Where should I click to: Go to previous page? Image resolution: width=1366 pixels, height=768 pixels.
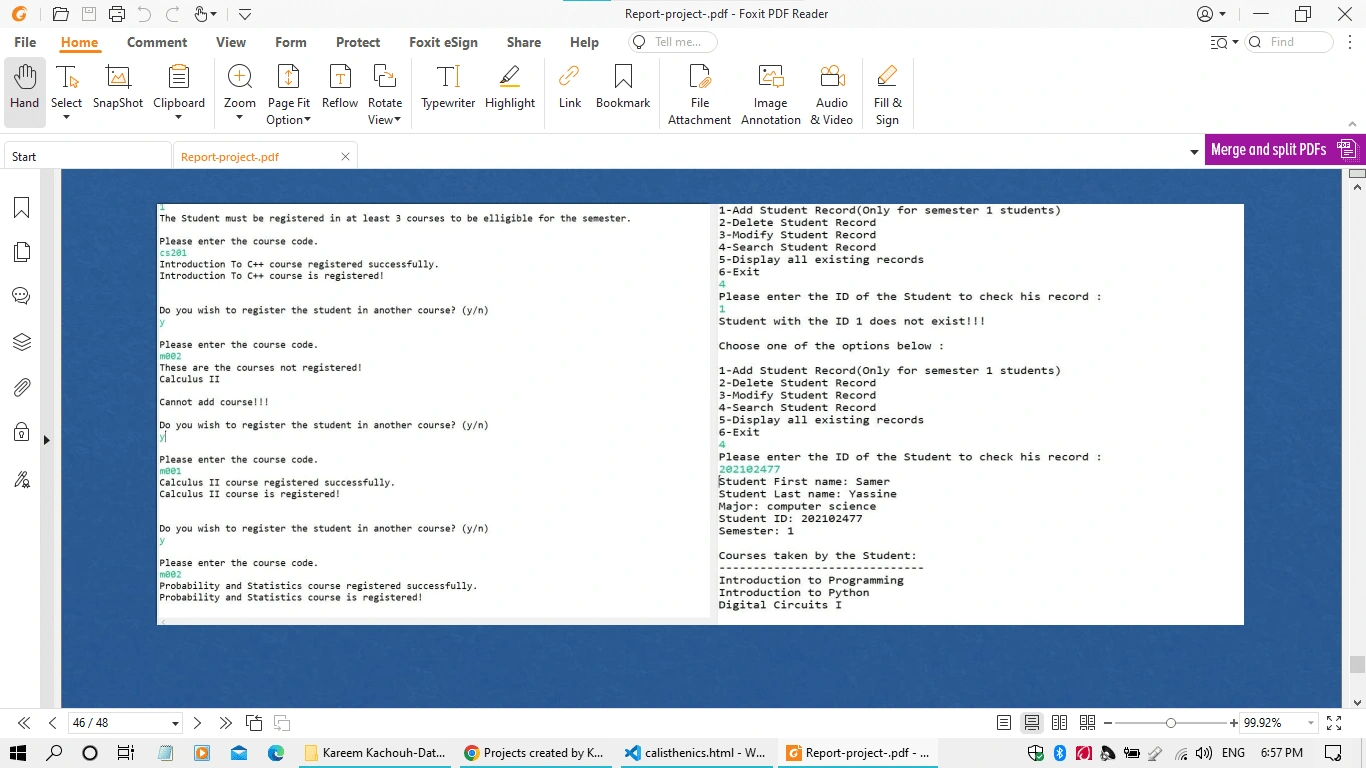click(x=52, y=723)
